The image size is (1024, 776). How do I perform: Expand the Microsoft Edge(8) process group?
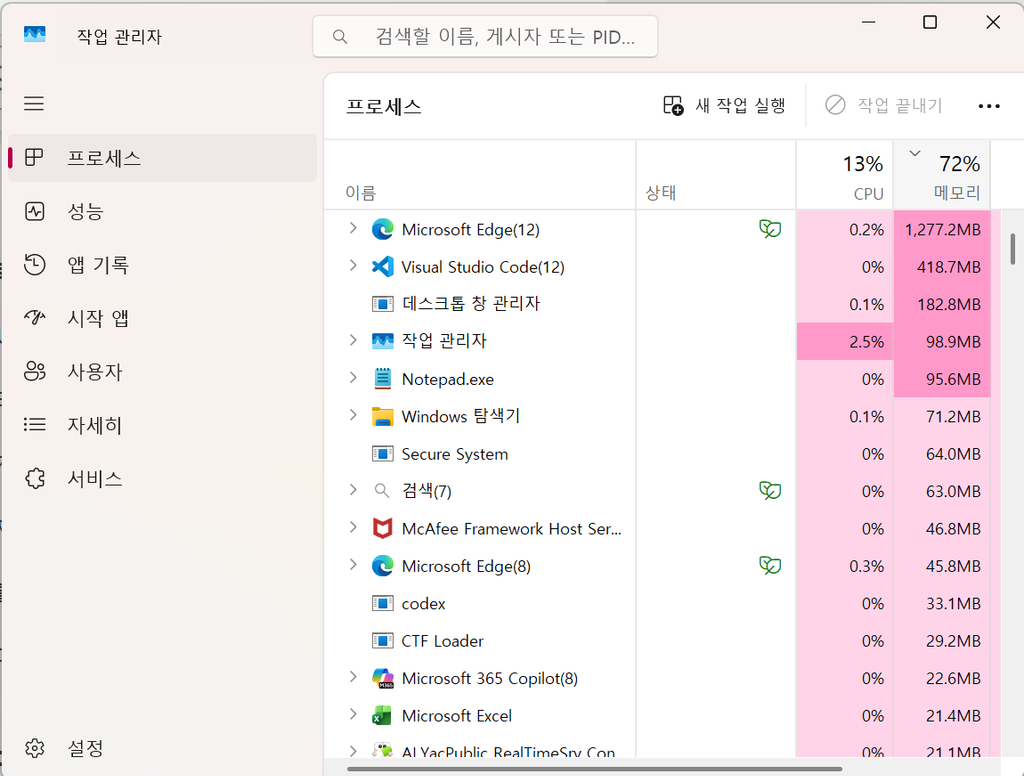pyautogui.click(x=353, y=564)
